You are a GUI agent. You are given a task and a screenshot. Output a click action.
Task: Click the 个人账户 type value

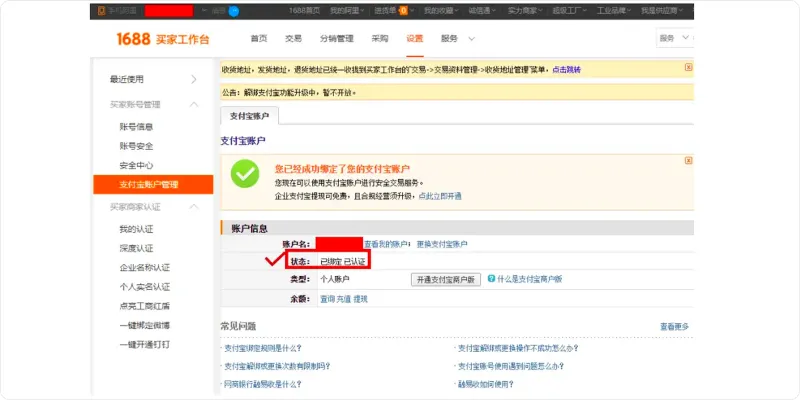(335, 280)
